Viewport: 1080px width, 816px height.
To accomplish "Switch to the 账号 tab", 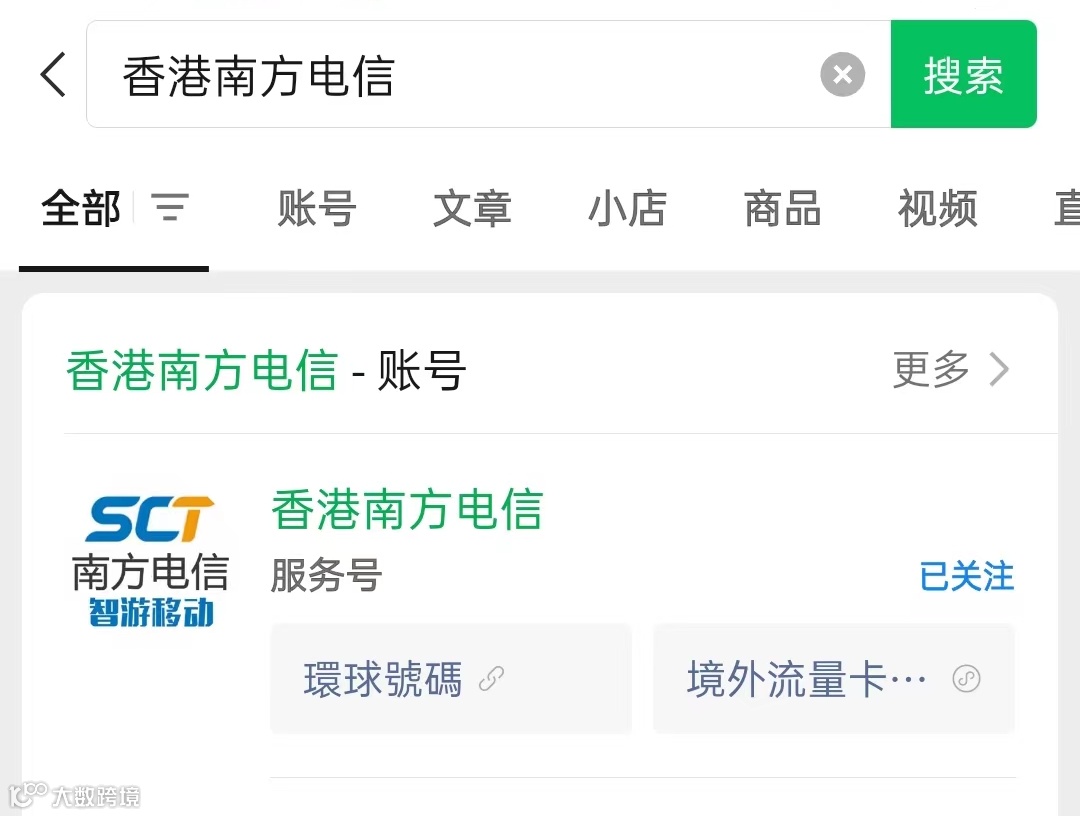I will click(x=317, y=208).
